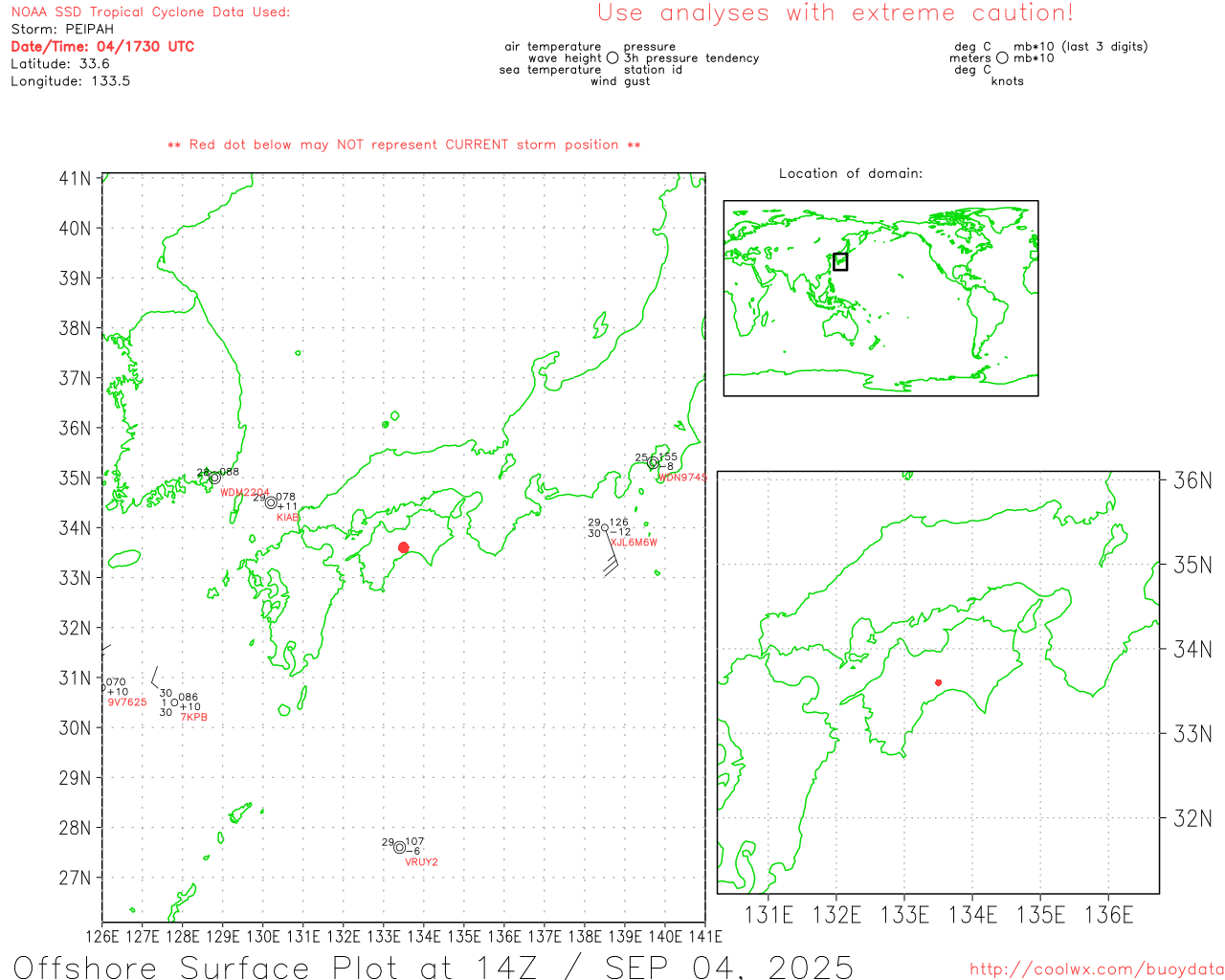Click the station circle beside 7KPB's 086 reading
The width and height of the screenshot is (1225, 980).
(x=174, y=702)
